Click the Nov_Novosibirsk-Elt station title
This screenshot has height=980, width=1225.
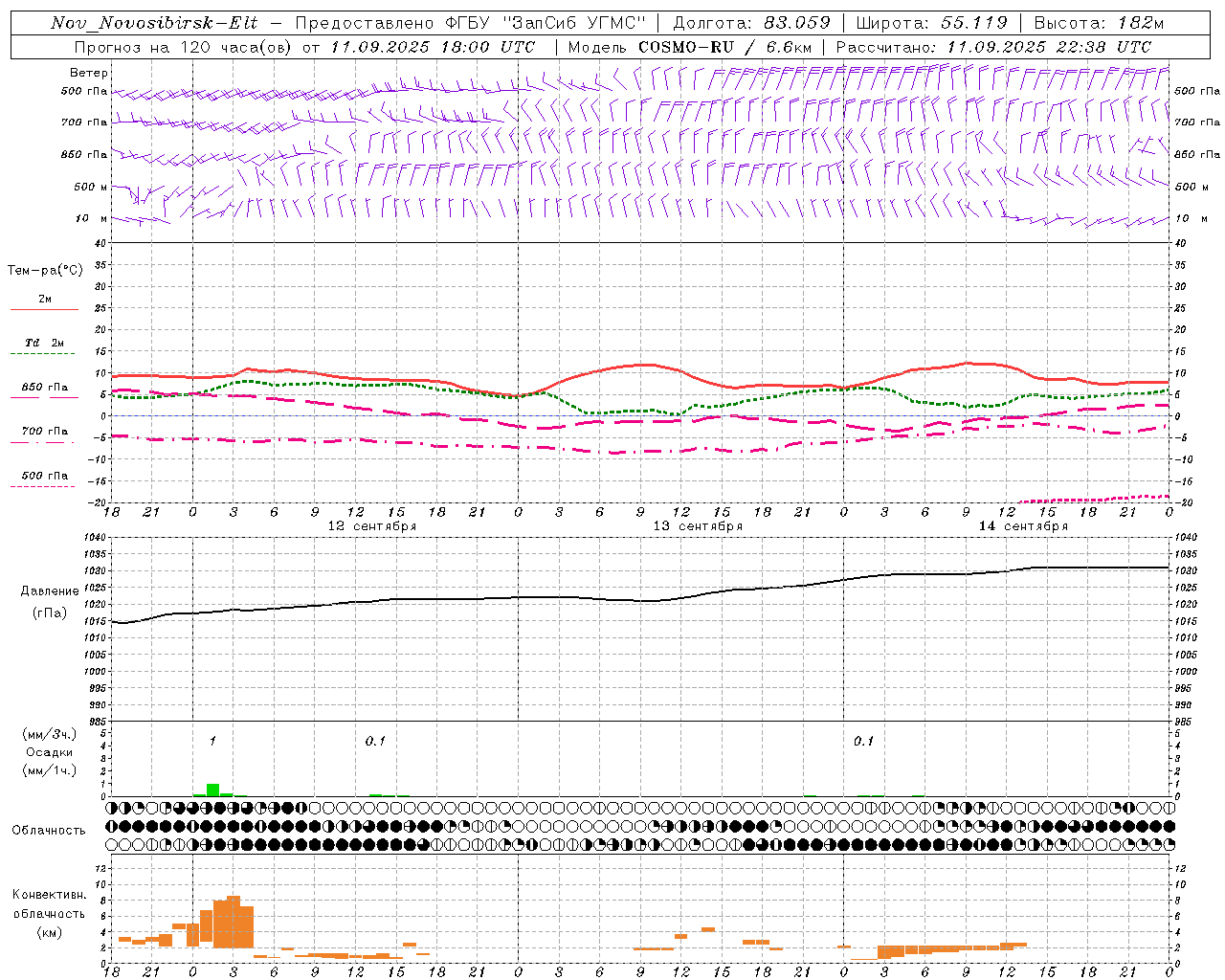(154, 23)
